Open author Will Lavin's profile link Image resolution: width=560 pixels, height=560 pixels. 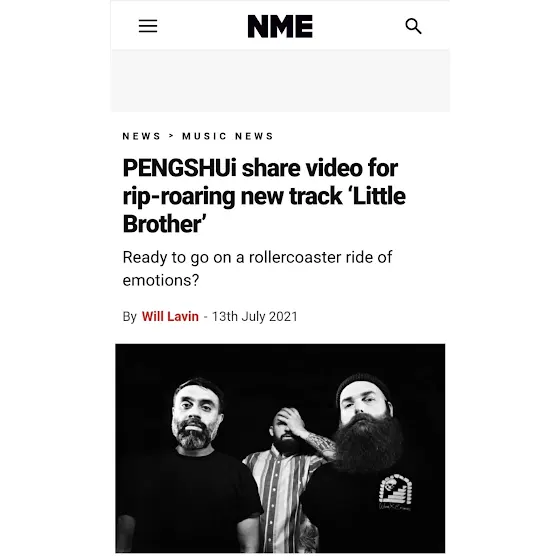[170, 316]
